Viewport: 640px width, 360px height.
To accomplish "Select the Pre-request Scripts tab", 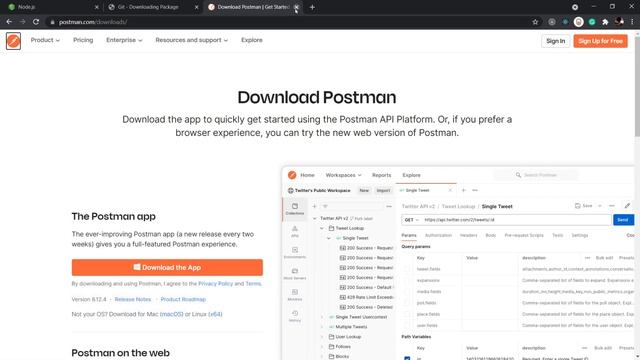I will [524, 236].
